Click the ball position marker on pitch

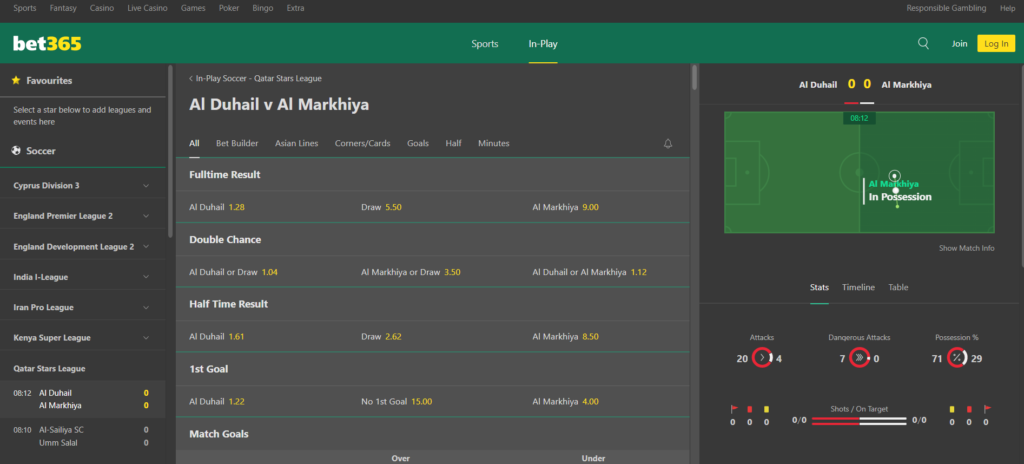point(895,176)
